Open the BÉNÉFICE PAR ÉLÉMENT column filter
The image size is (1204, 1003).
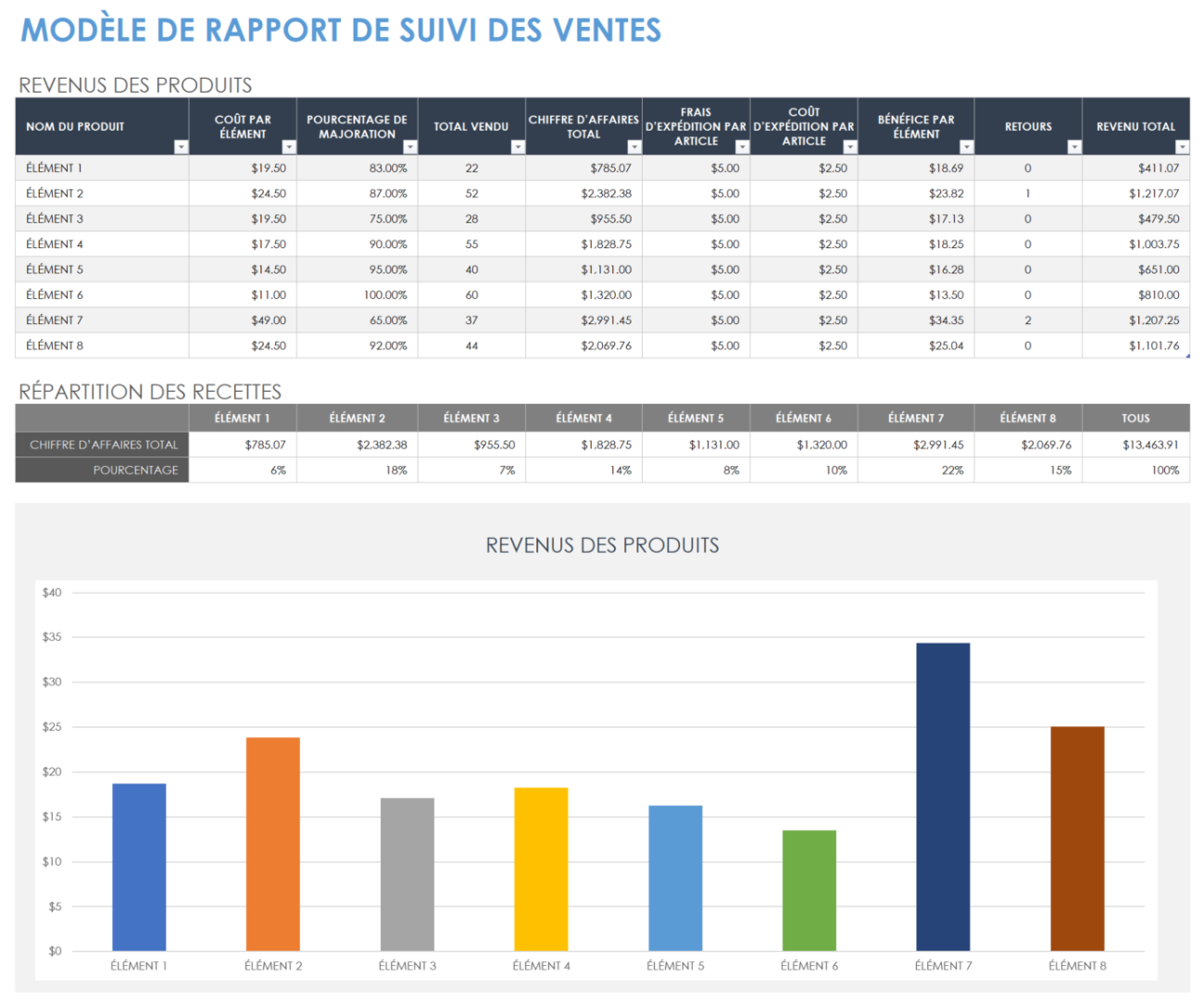click(967, 146)
